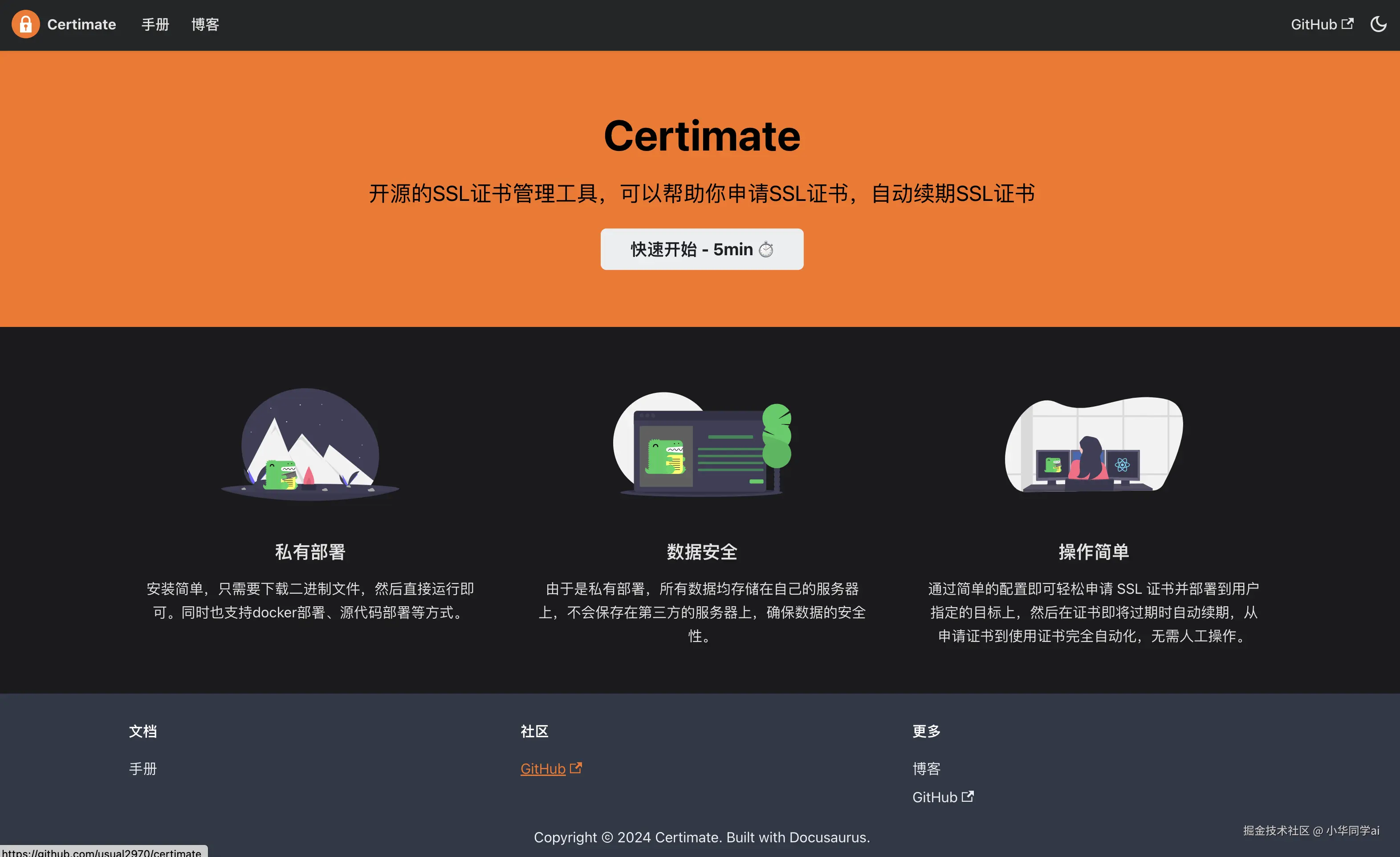Click the browser window illustration for 数据安全
Viewport: 1400px width, 857px height.
point(702,445)
